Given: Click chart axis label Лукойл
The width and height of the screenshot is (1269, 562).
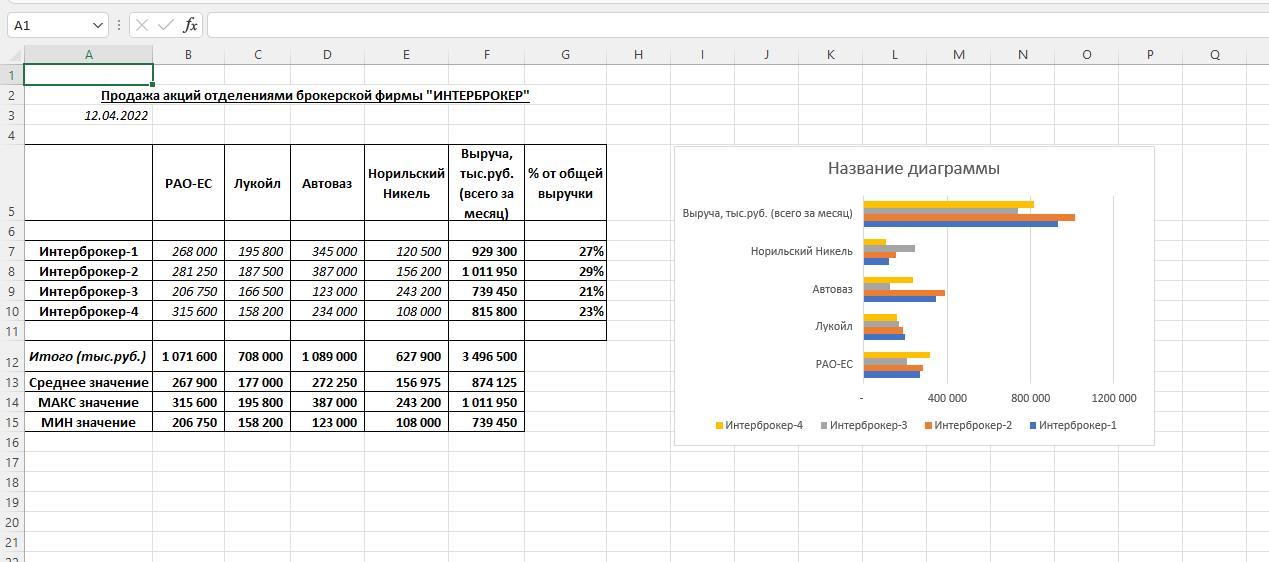Looking at the screenshot, I should pyautogui.click(x=834, y=326).
